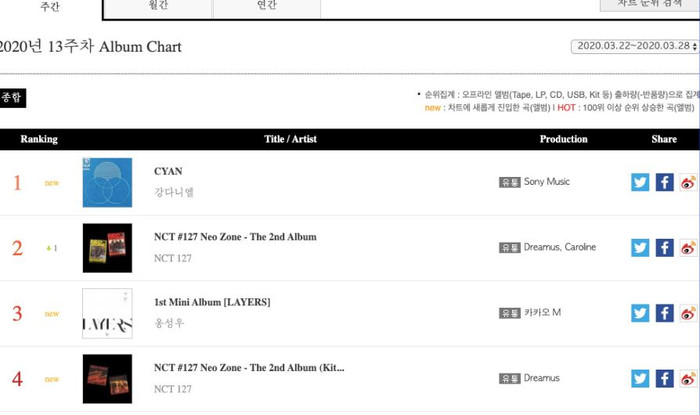Select the 종합 overall category button
Viewport: 700px width, 415px height.
pos(12,98)
